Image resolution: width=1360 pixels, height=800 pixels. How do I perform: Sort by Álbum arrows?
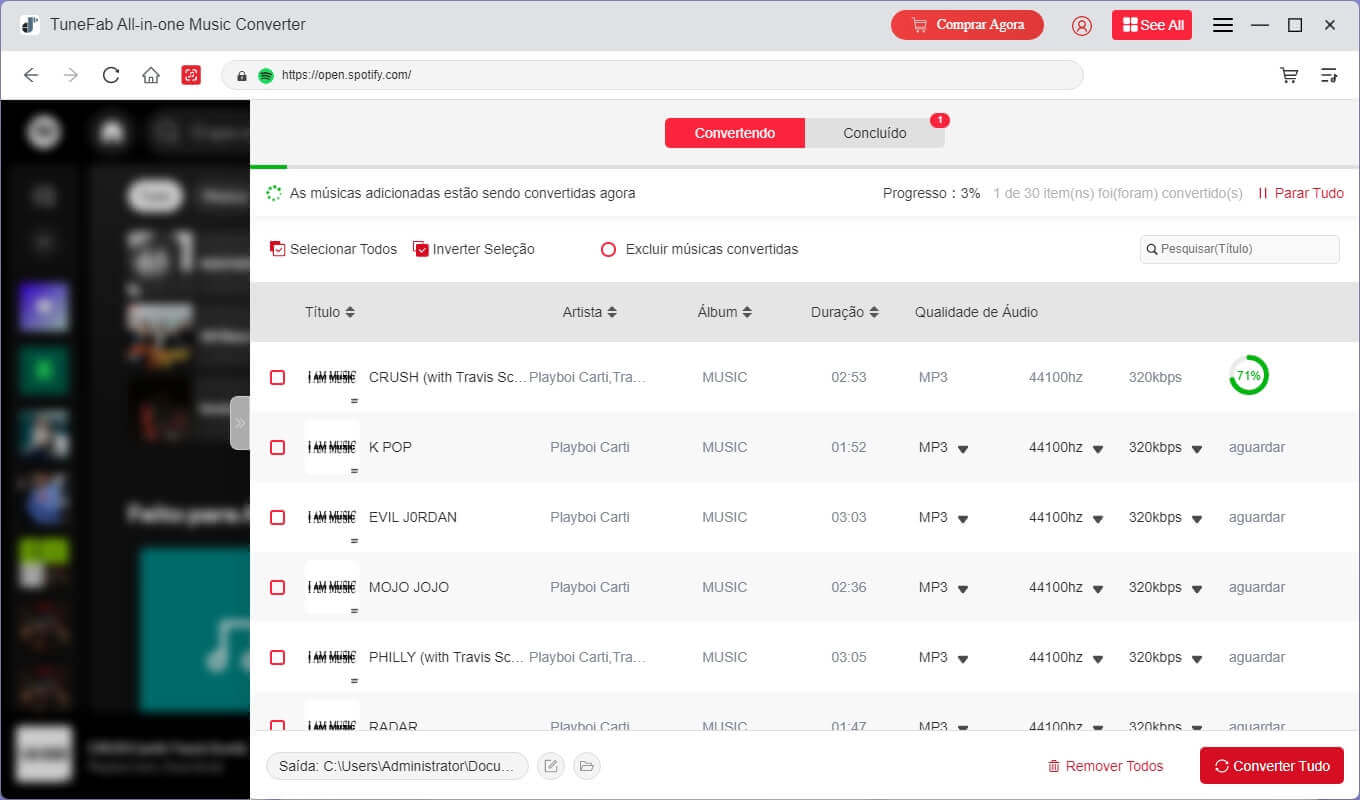pyautogui.click(x=747, y=312)
